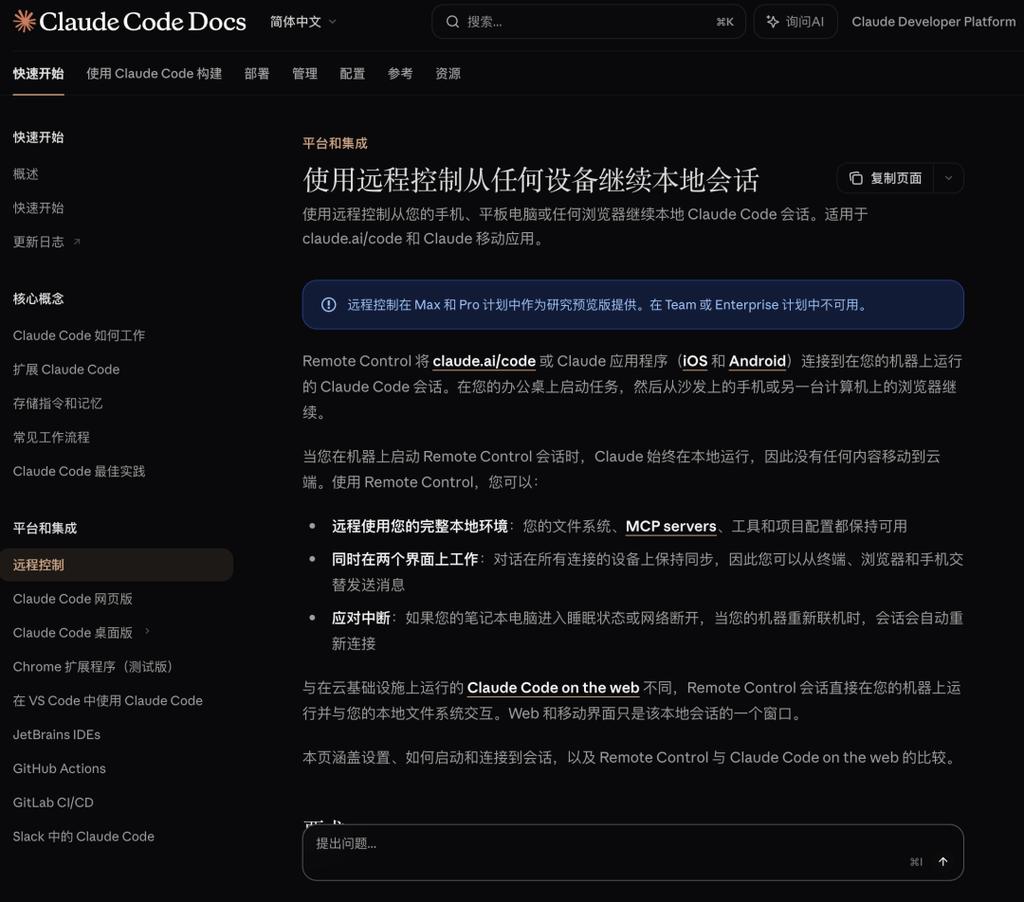Select GitHub Actions in the sidebar
The height and width of the screenshot is (902, 1024).
click(x=58, y=768)
